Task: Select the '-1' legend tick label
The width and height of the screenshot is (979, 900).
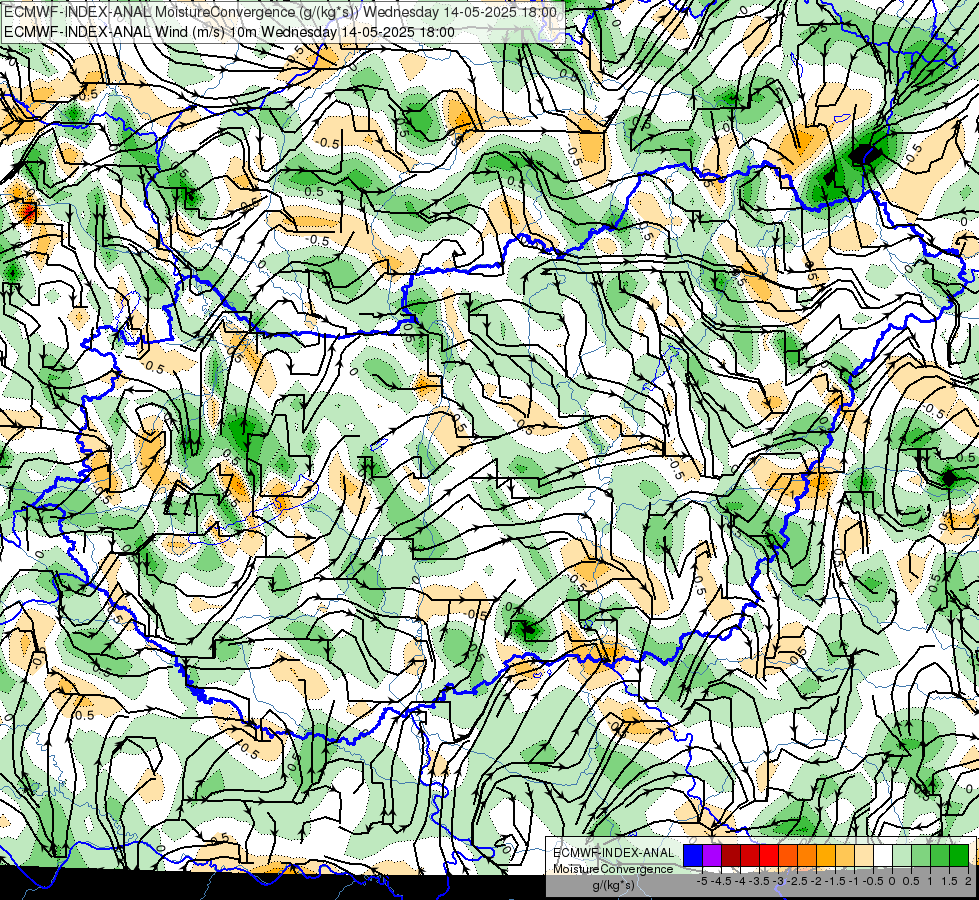Action: click(x=854, y=881)
